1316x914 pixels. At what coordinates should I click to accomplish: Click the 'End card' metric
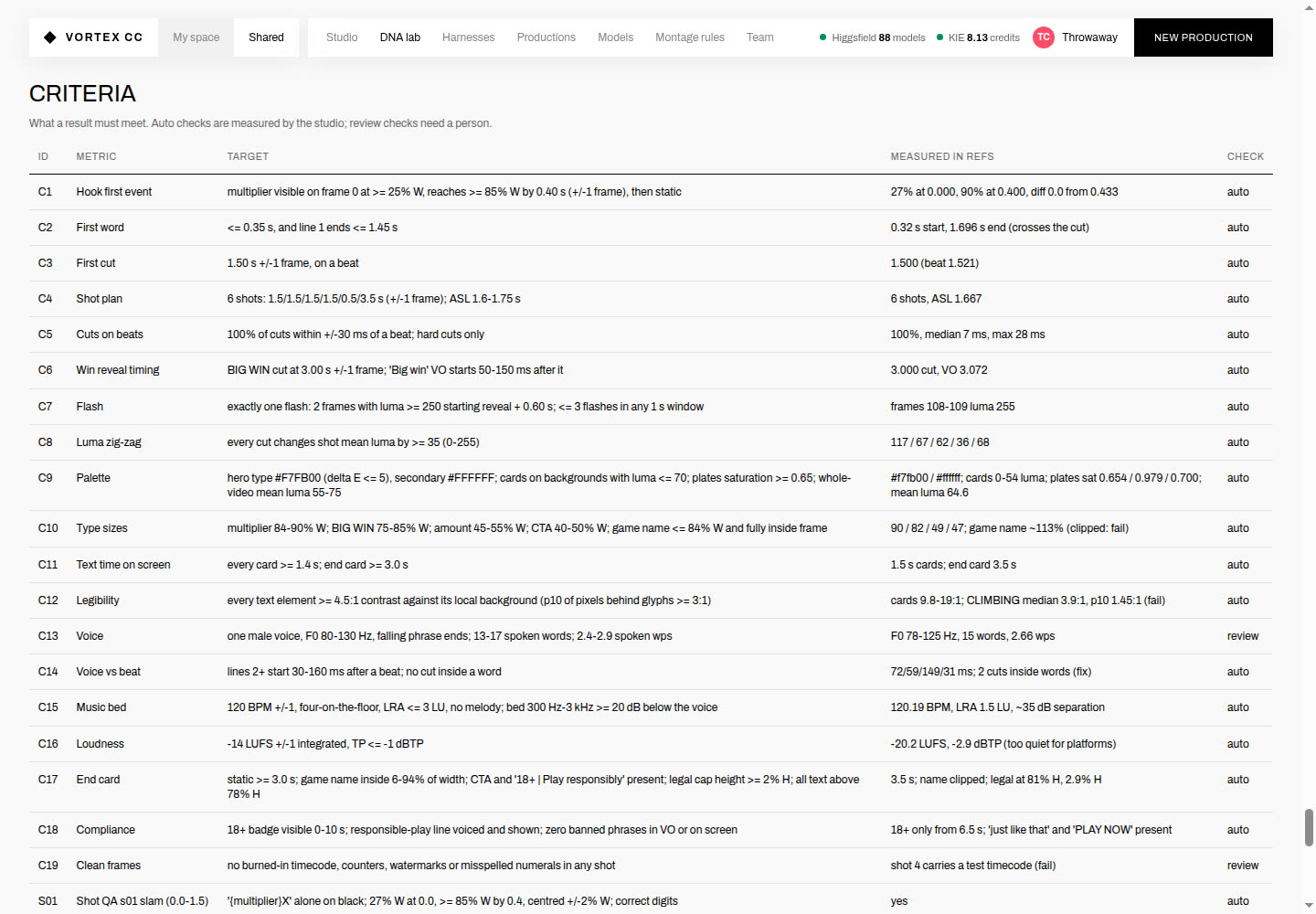pyautogui.click(x=98, y=780)
